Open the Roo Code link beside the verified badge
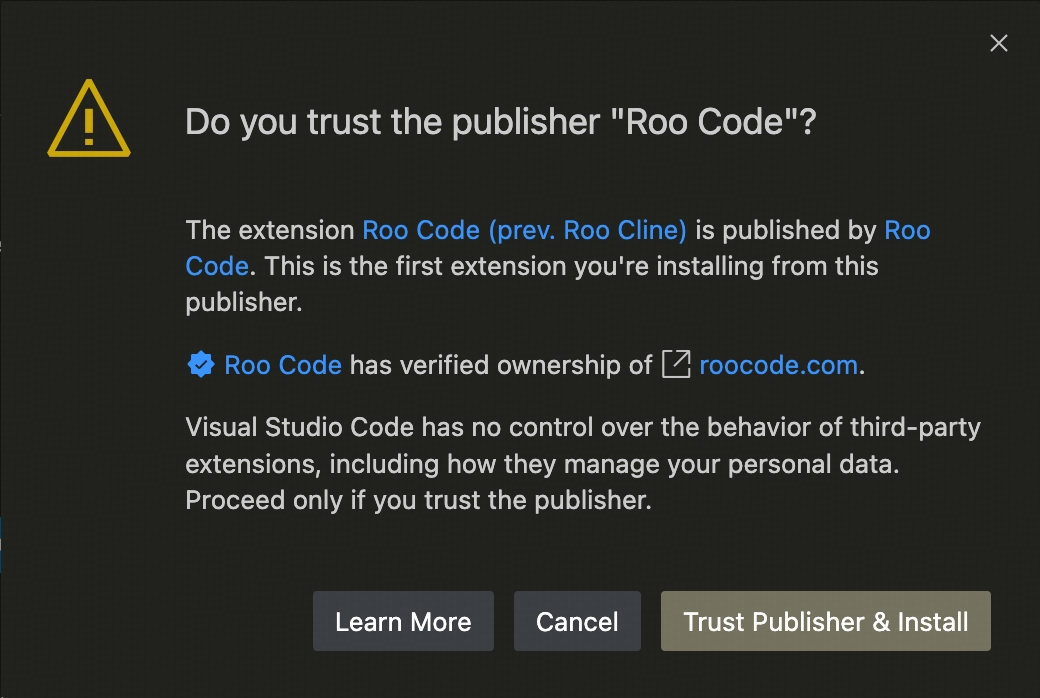1040x698 pixels. (x=283, y=365)
